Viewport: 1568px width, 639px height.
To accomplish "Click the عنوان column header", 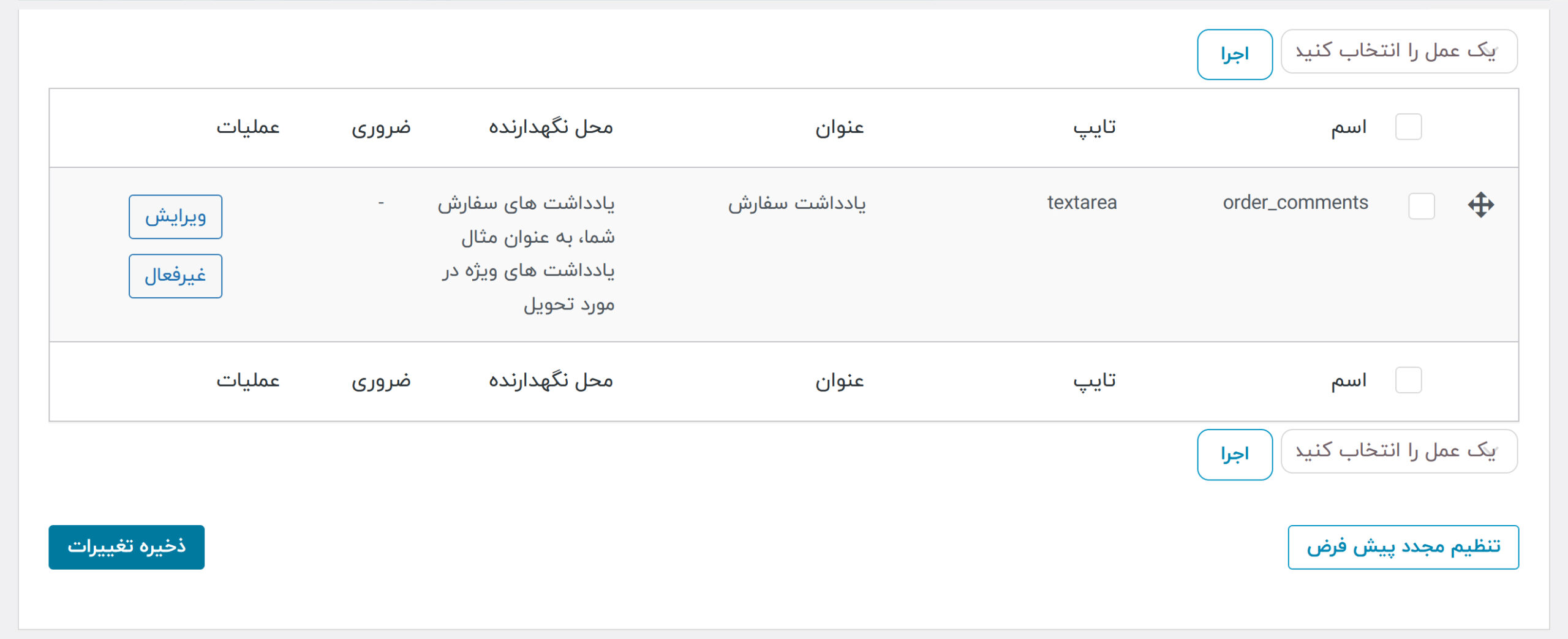I will click(839, 127).
